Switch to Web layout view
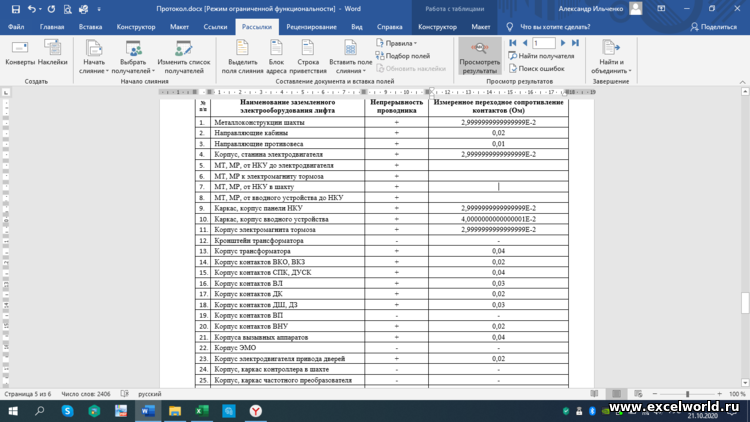The height and width of the screenshot is (422, 750). [638, 394]
